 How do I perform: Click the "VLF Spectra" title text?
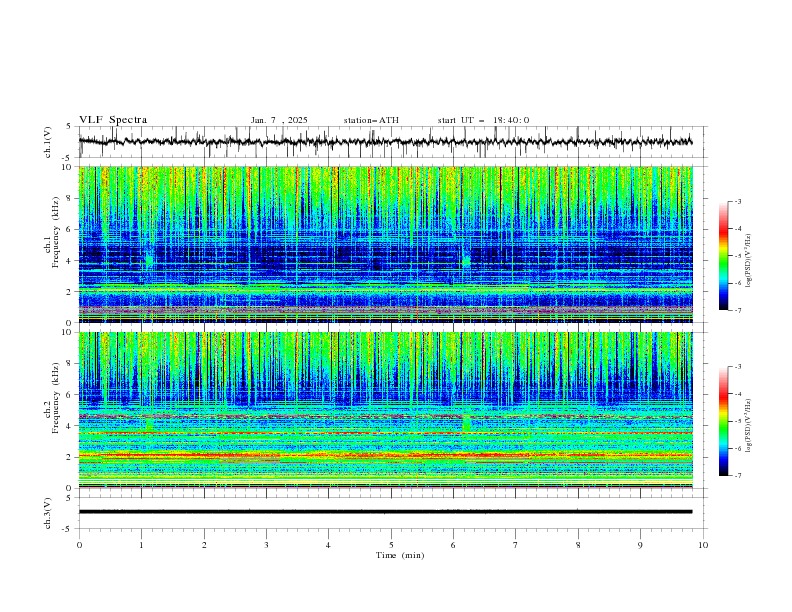[113, 120]
